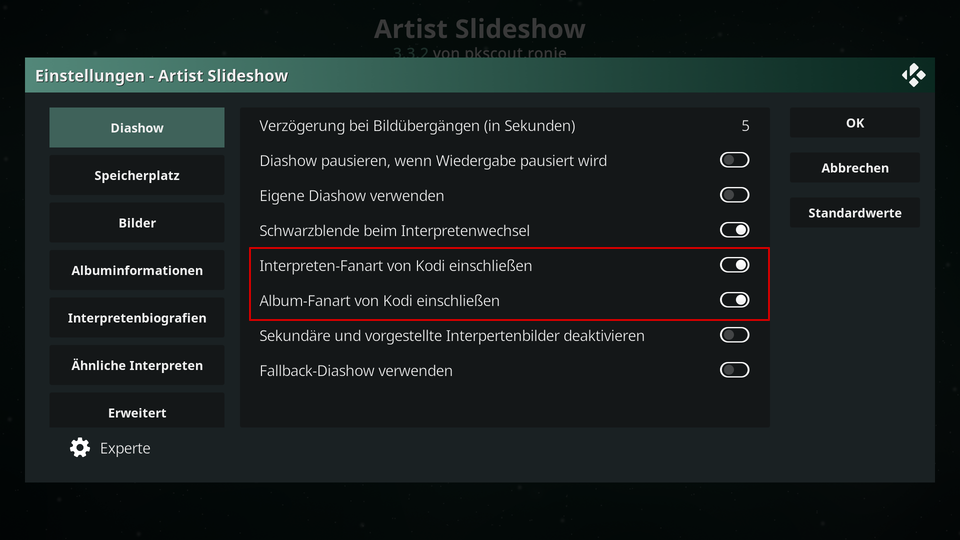Confirm settings with OK button
Viewport: 960px width, 540px height.
[x=855, y=123]
